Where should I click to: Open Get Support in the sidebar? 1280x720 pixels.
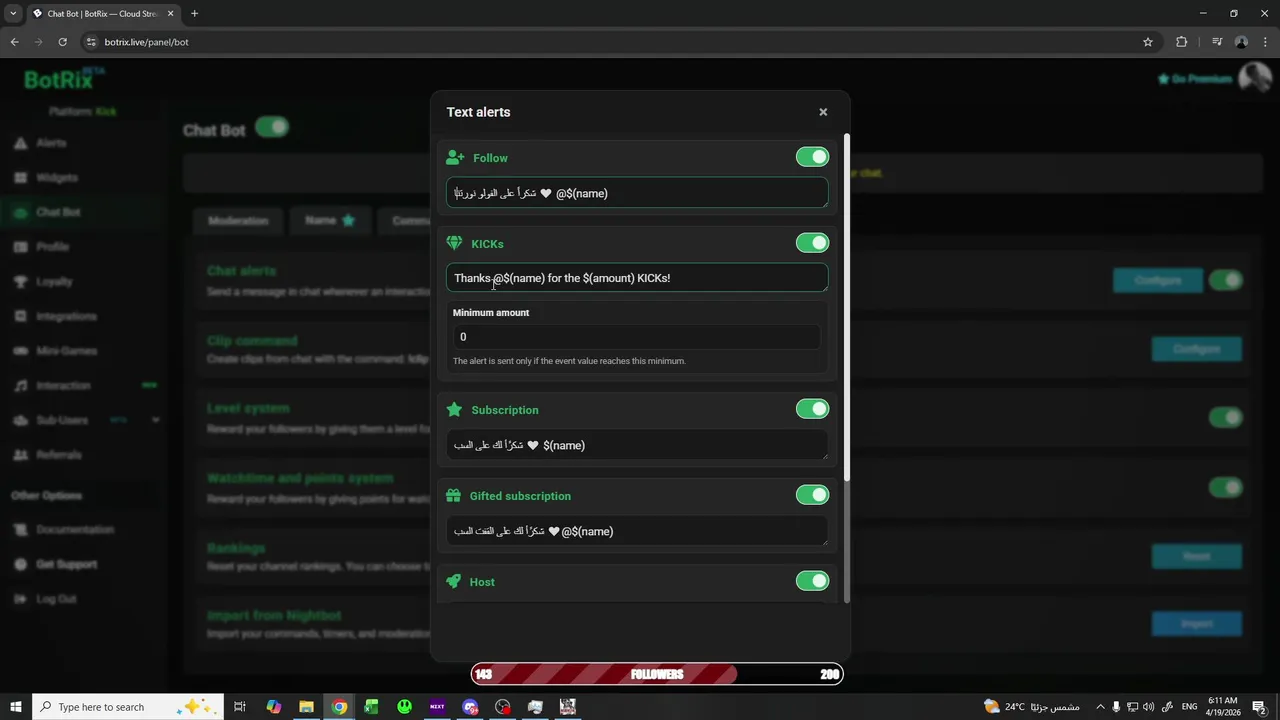[x=66, y=564]
